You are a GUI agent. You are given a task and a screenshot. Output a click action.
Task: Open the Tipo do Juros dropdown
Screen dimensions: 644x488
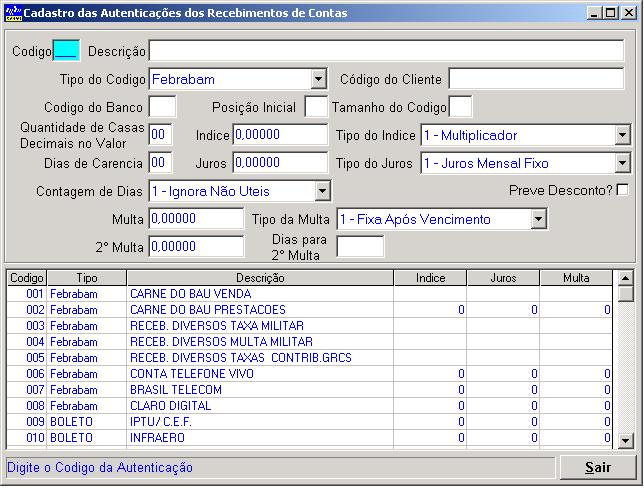(623, 163)
